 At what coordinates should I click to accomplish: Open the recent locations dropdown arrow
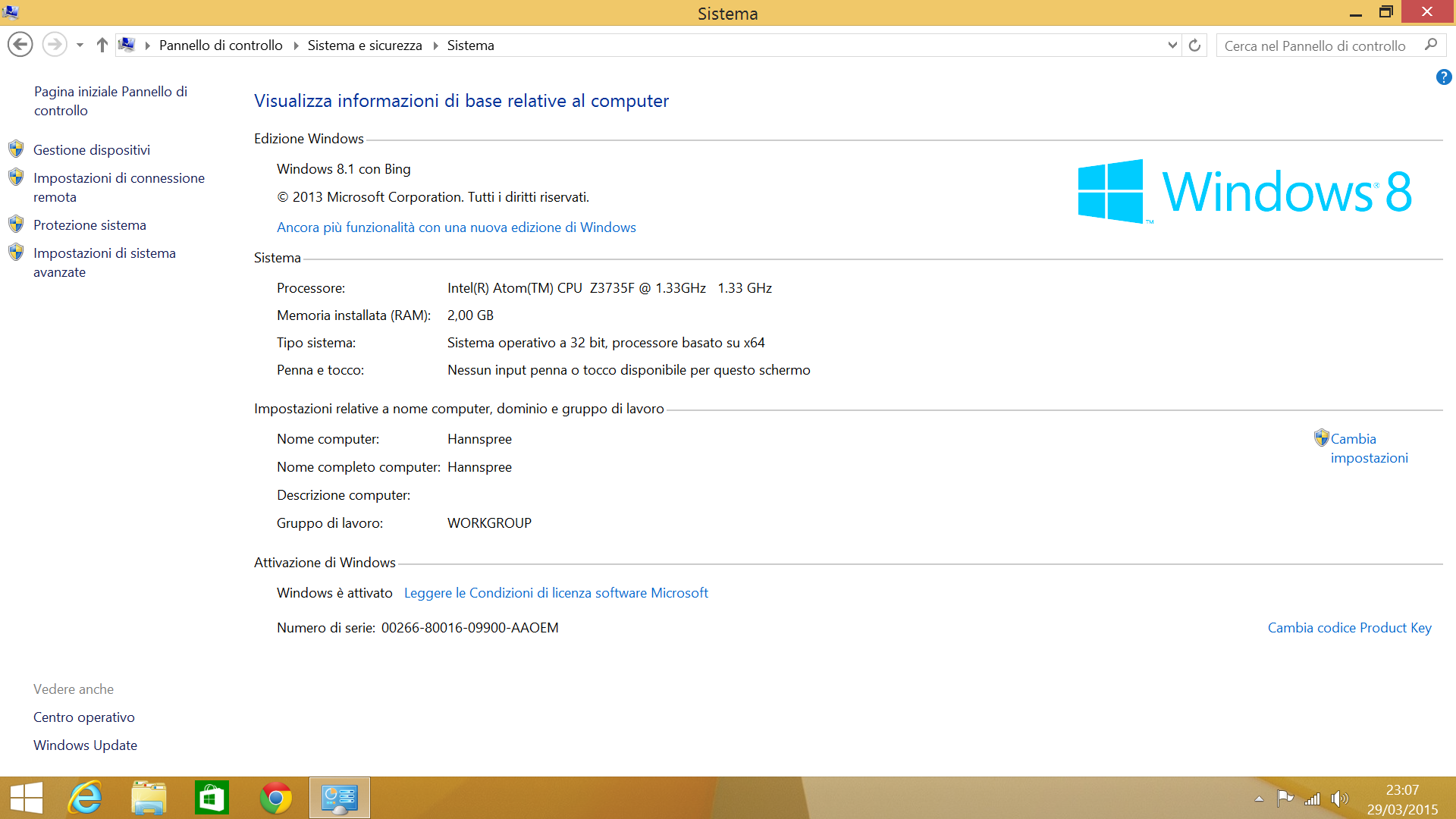pos(80,45)
